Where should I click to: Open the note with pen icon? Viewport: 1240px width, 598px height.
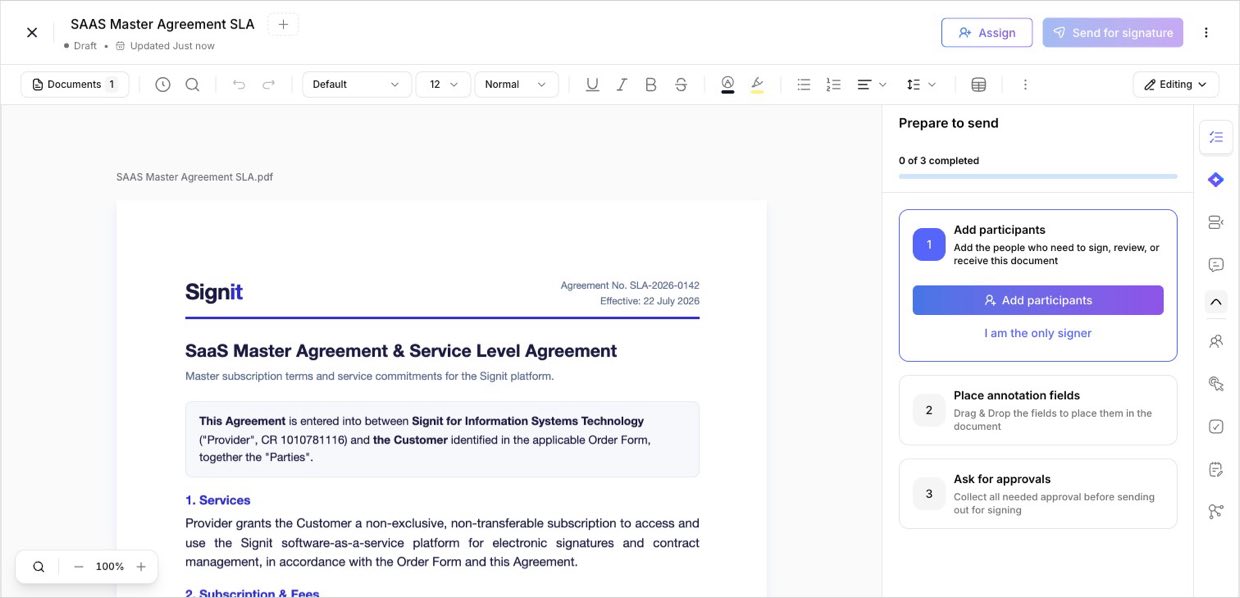pyautogui.click(x=1216, y=469)
